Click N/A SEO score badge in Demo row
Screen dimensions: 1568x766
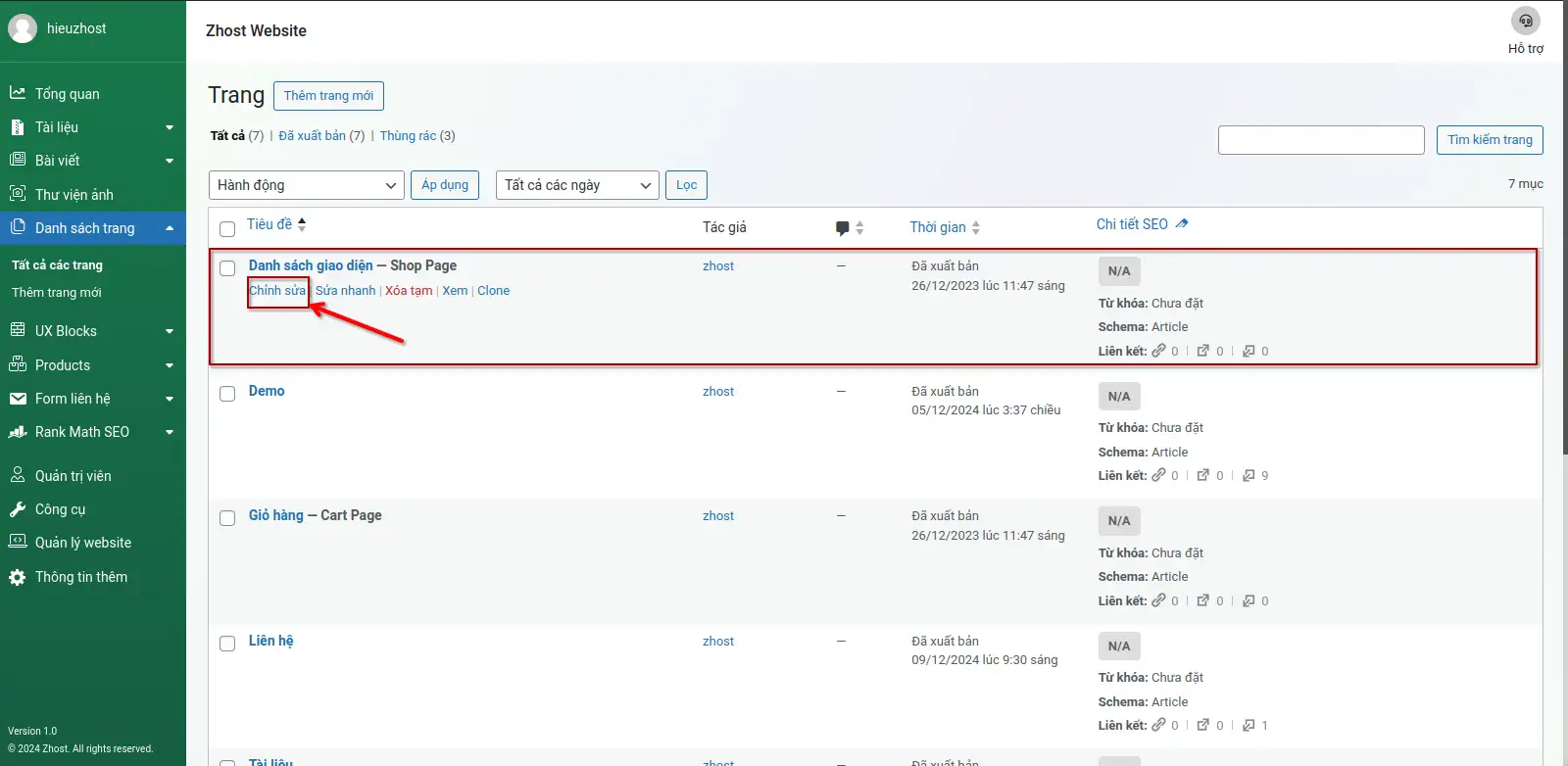[x=1119, y=397]
